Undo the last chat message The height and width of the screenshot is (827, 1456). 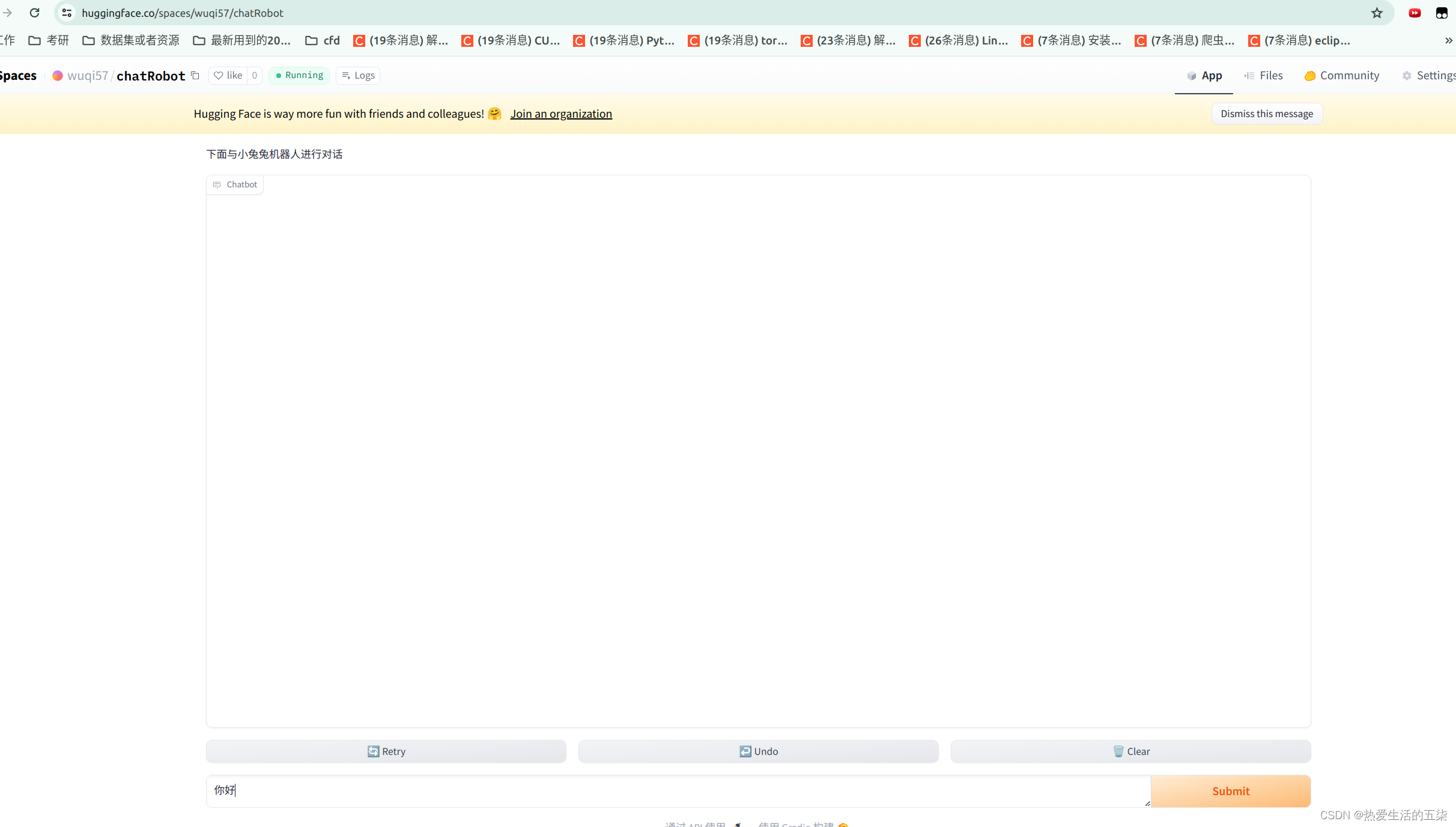[x=758, y=751]
